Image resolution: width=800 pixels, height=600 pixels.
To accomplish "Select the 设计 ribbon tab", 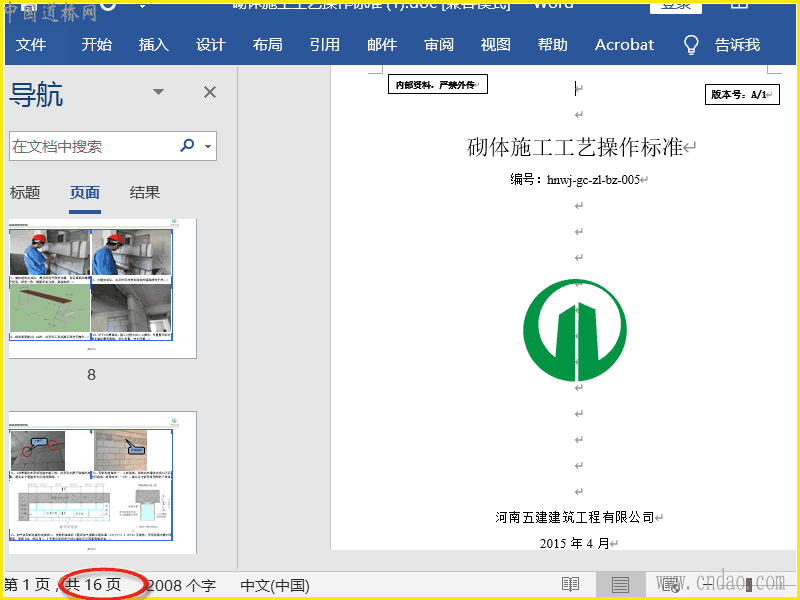I will pos(211,45).
